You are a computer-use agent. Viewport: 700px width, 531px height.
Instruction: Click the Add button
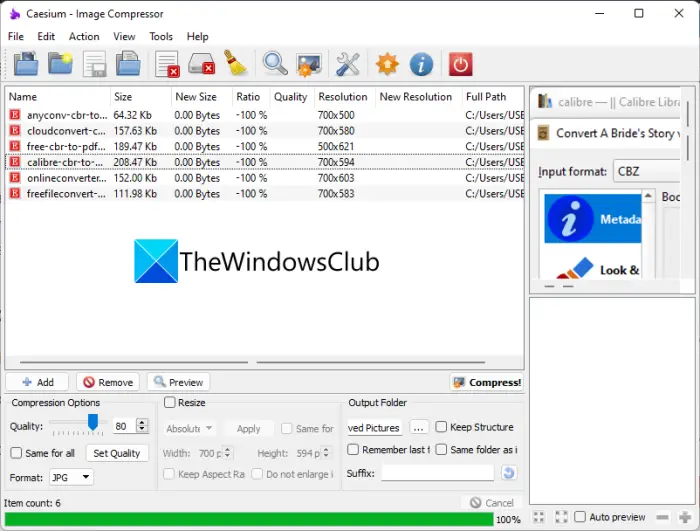click(x=37, y=382)
